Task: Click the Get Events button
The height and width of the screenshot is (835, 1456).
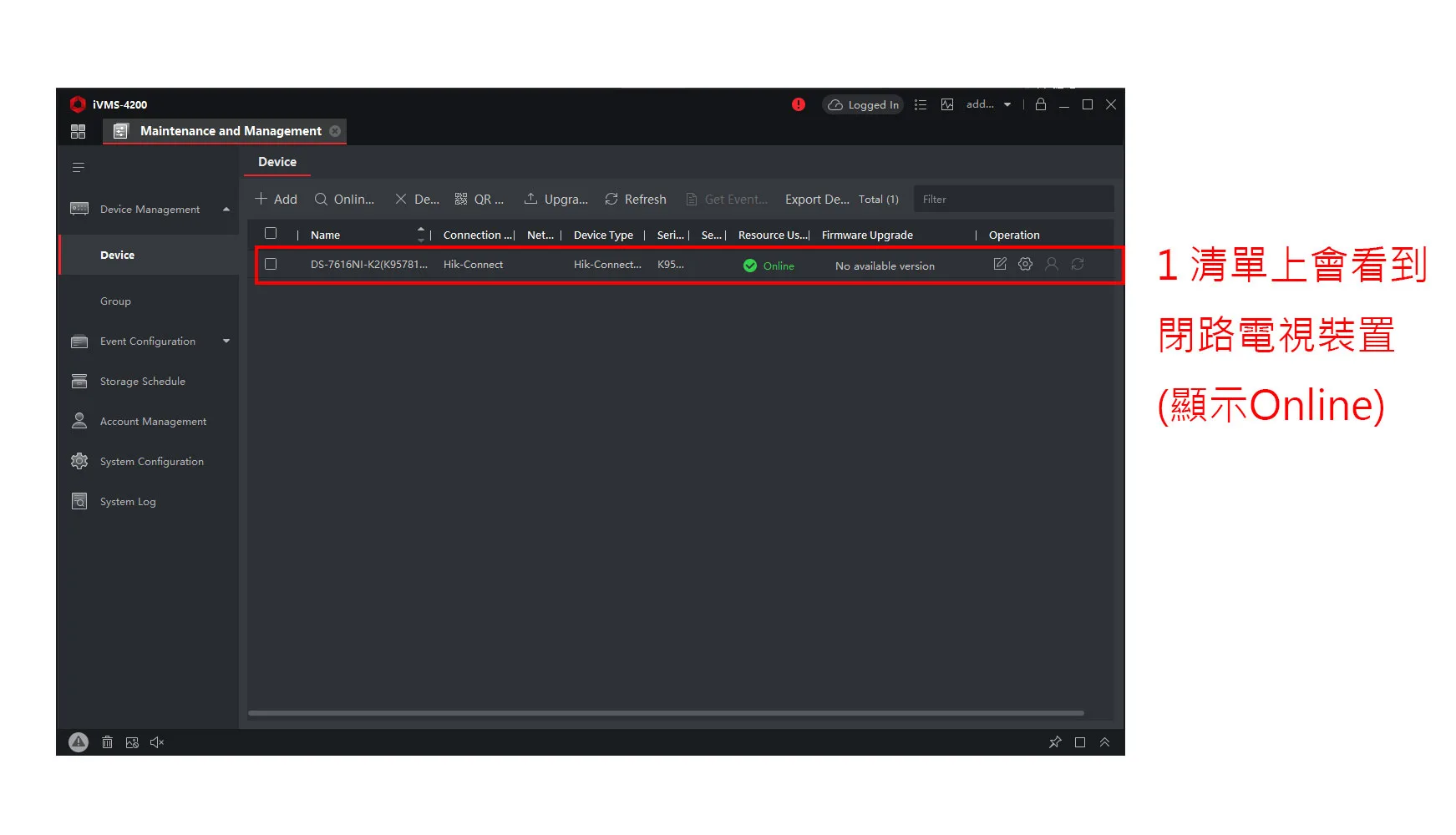Action: tap(726, 199)
